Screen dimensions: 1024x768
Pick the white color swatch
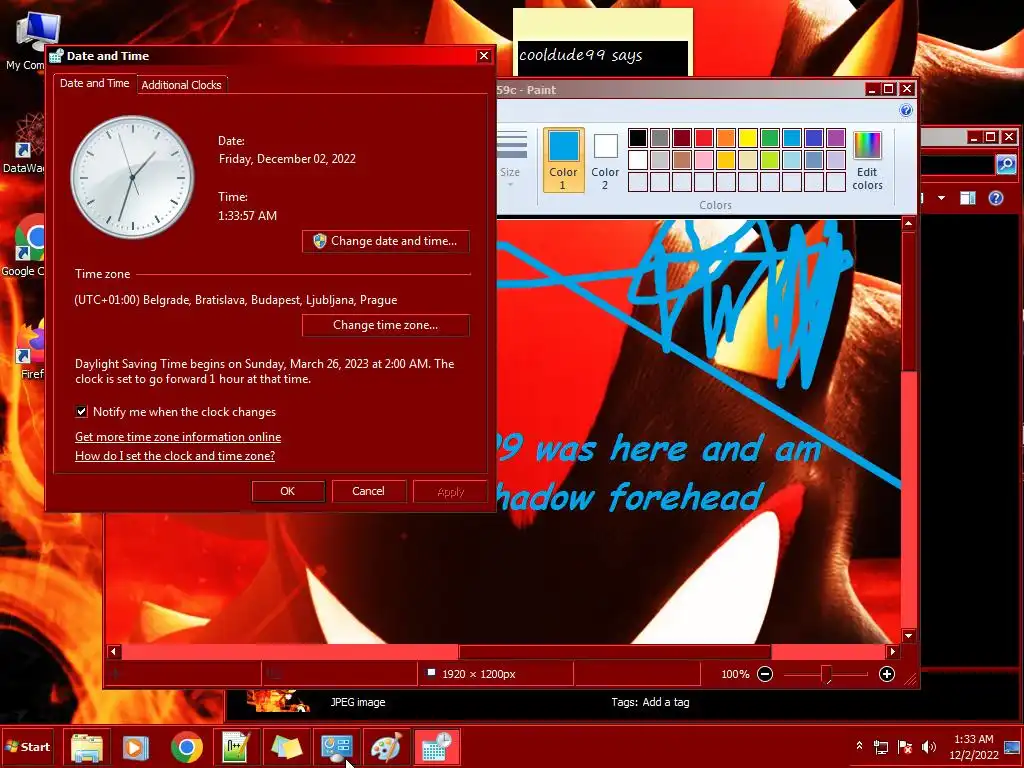pyautogui.click(x=638, y=159)
